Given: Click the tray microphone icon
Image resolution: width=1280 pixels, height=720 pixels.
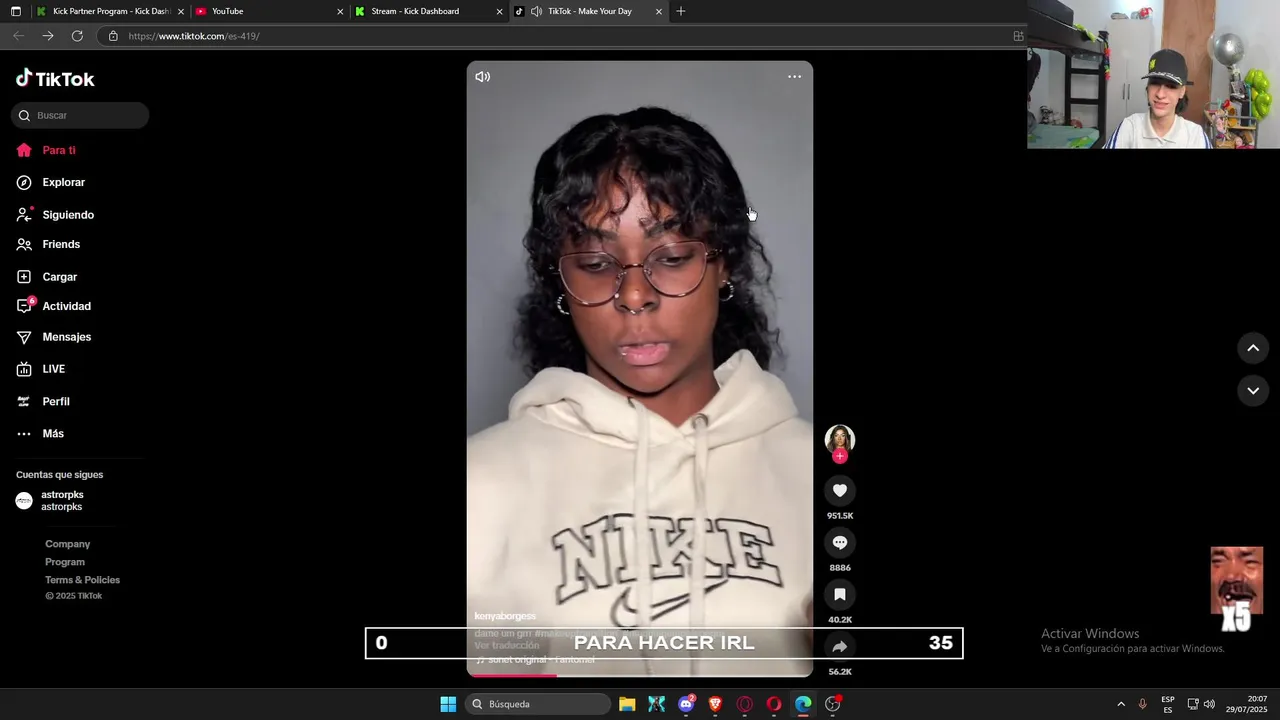Looking at the screenshot, I should [1142, 704].
